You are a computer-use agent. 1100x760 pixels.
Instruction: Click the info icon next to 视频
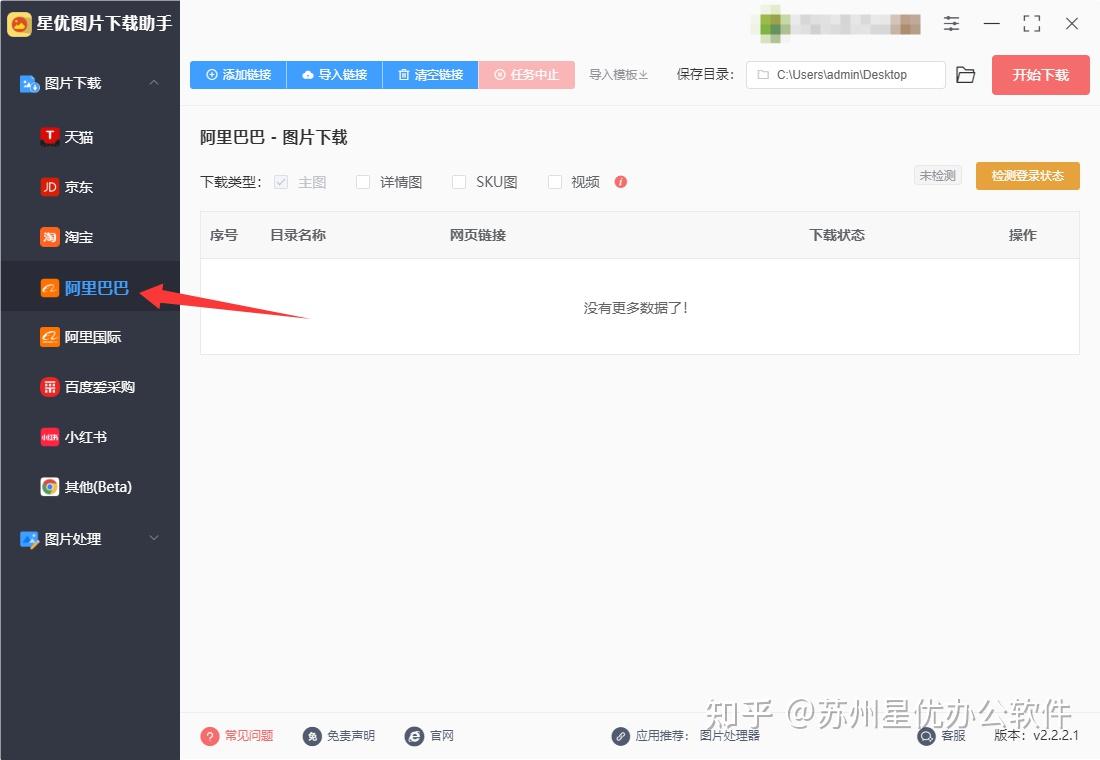[620, 182]
